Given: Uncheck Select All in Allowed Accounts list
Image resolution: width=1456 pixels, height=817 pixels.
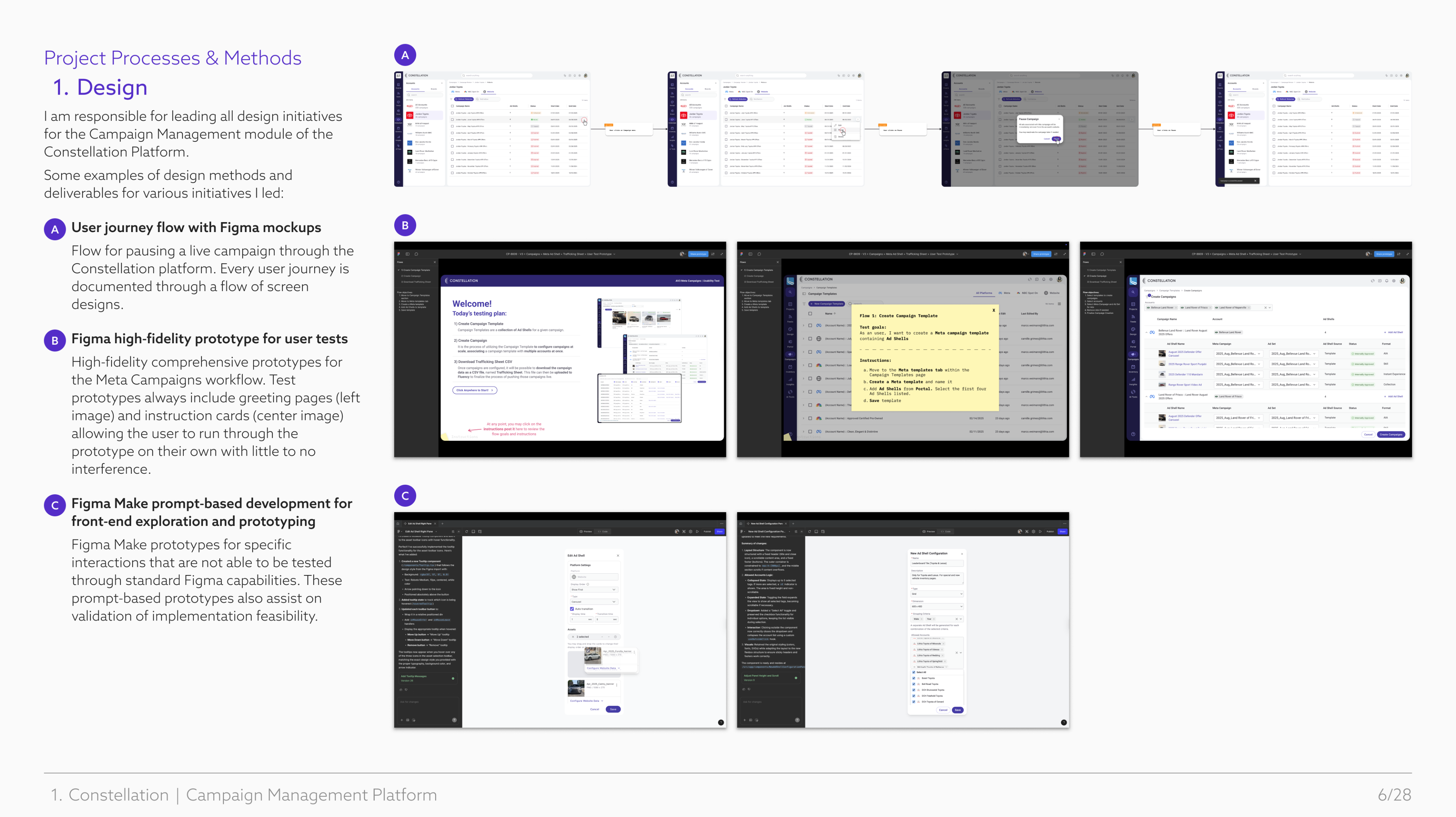Looking at the screenshot, I should [914, 672].
